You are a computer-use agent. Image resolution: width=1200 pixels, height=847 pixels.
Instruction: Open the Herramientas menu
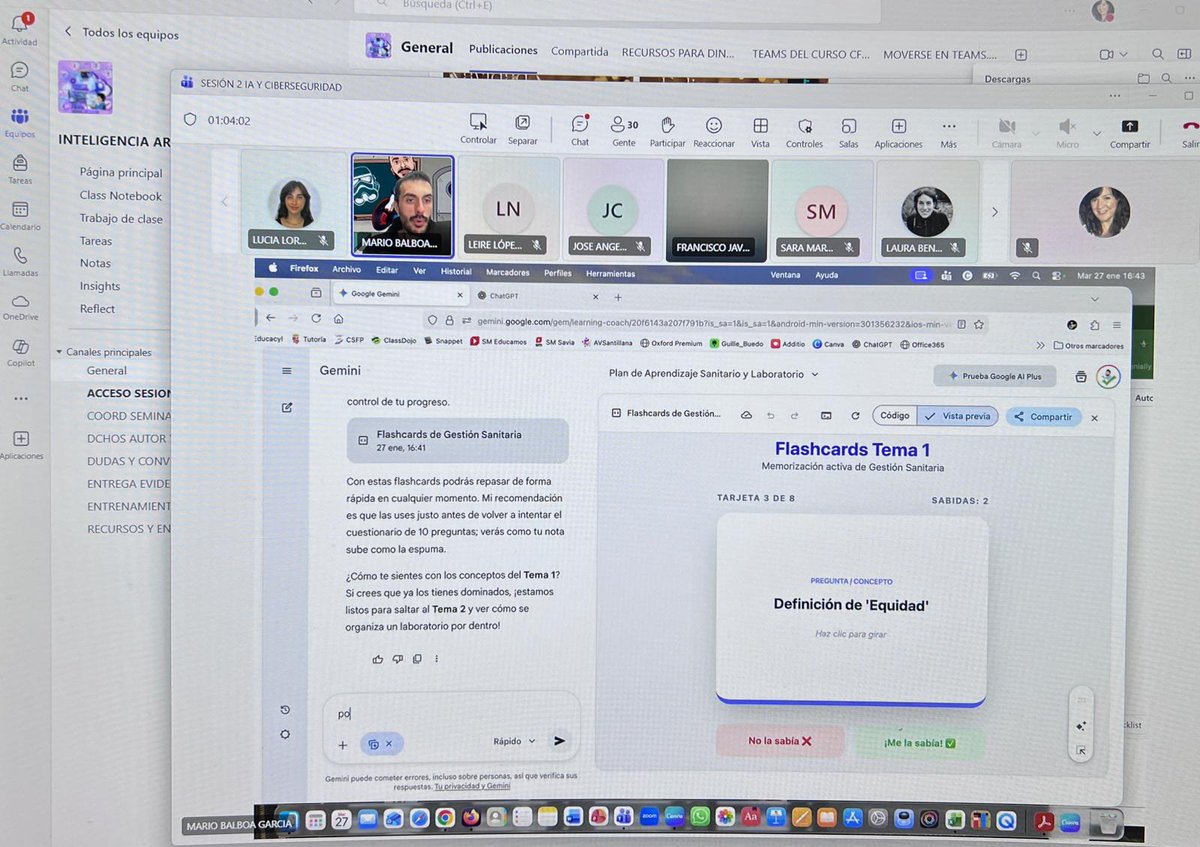(610, 273)
